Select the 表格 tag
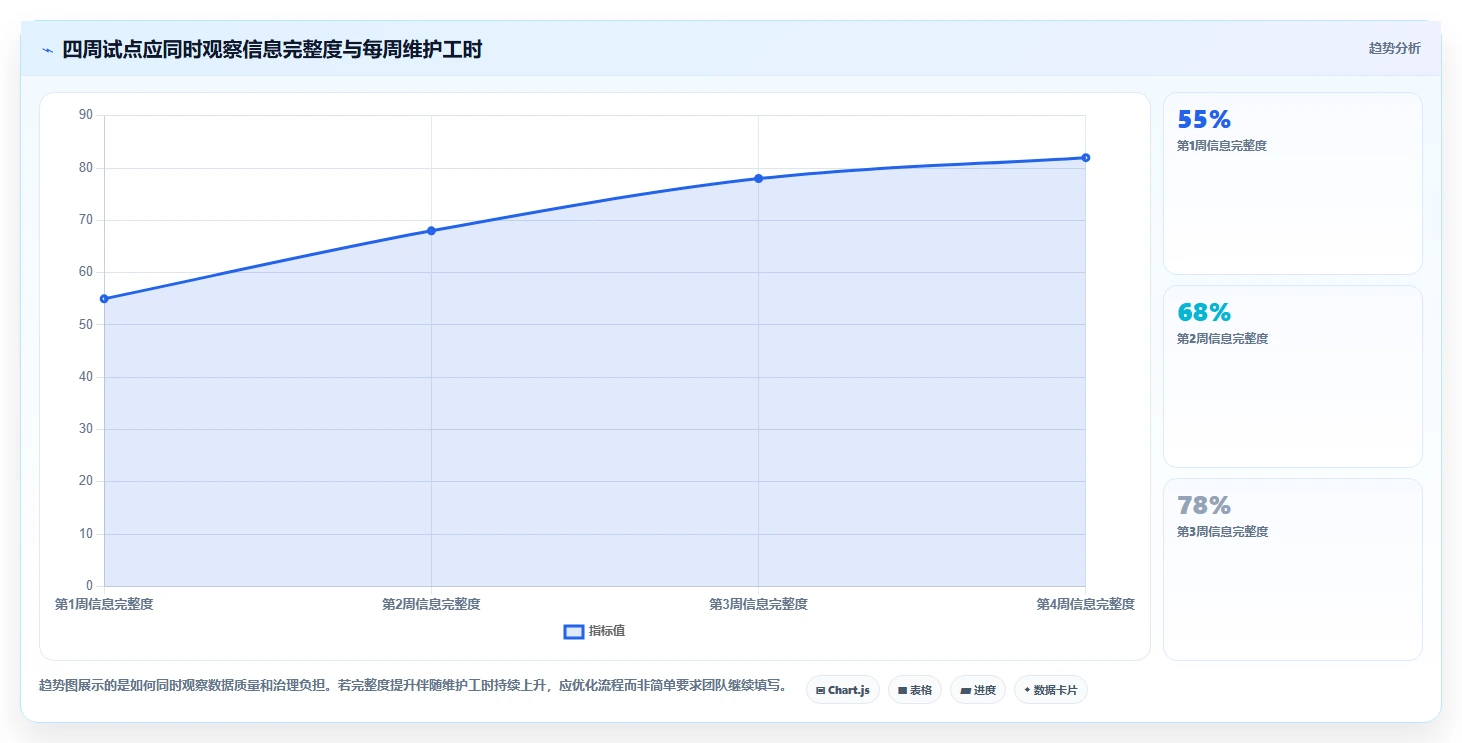1462x743 pixels. pos(915,690)
